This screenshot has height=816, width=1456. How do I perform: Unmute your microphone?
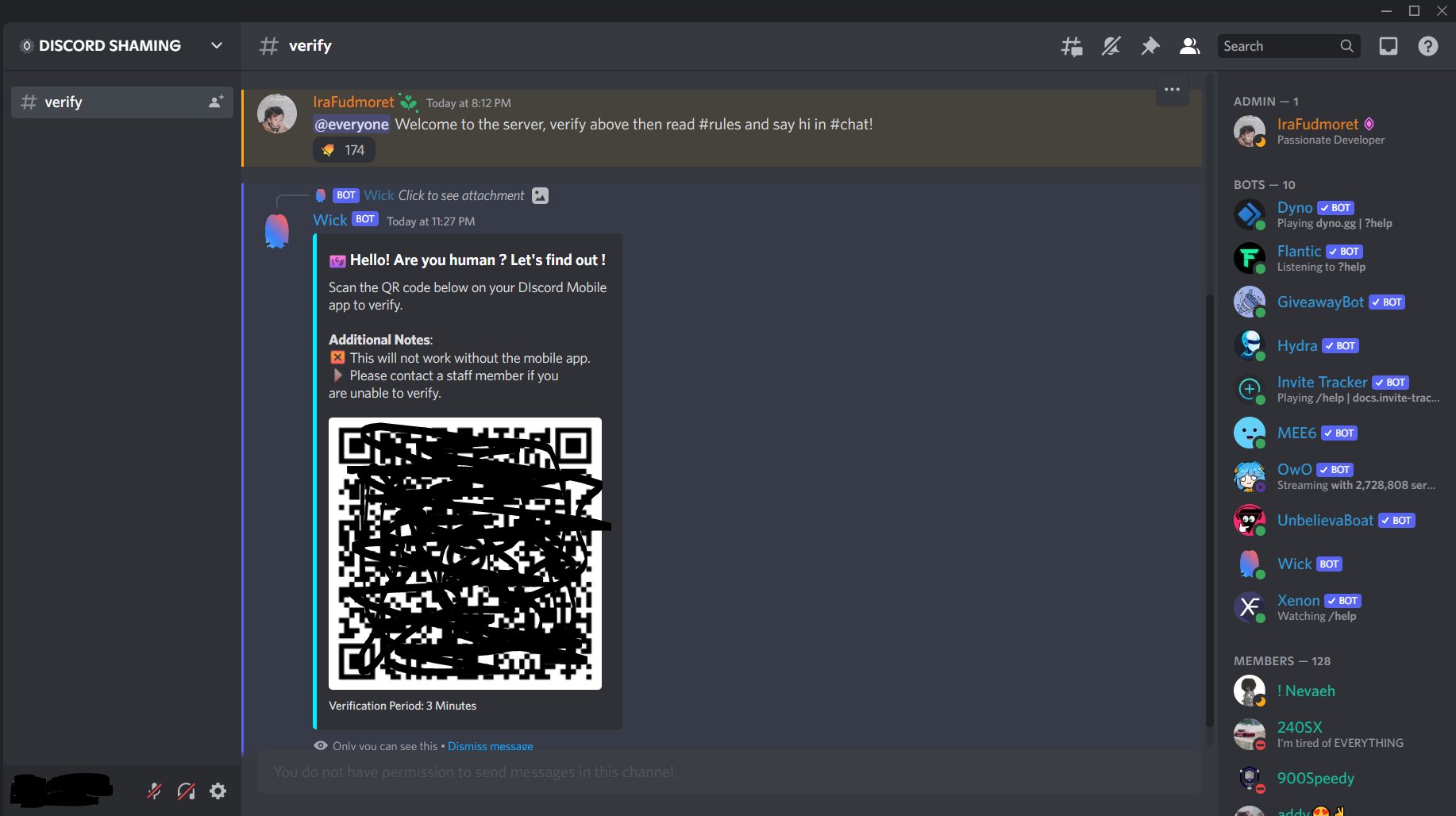click(x=154, y=791)
